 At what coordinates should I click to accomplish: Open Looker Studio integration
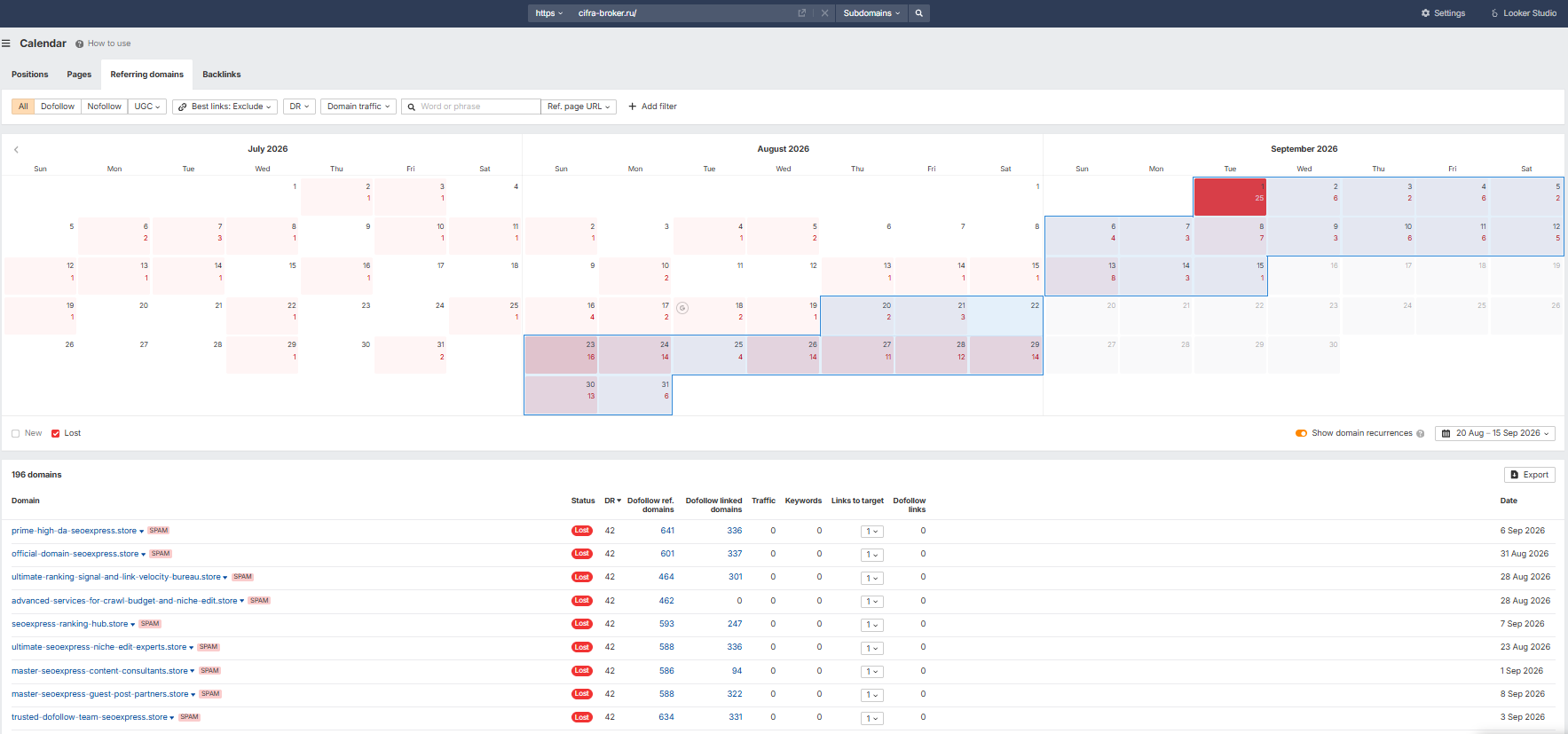pyautogui.click(x=1524, y=13)
